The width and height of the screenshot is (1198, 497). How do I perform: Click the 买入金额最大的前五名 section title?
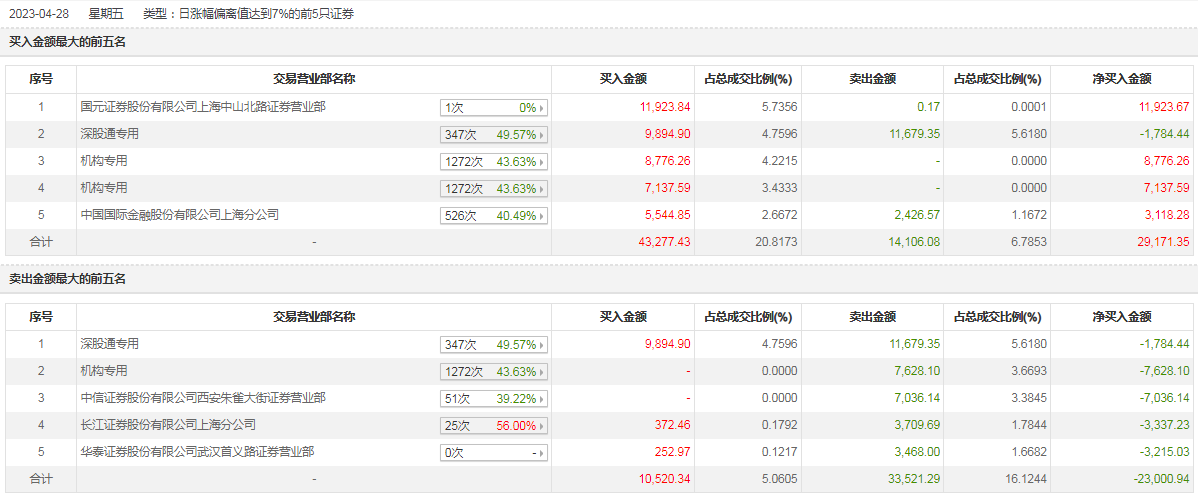coord(67,42)
